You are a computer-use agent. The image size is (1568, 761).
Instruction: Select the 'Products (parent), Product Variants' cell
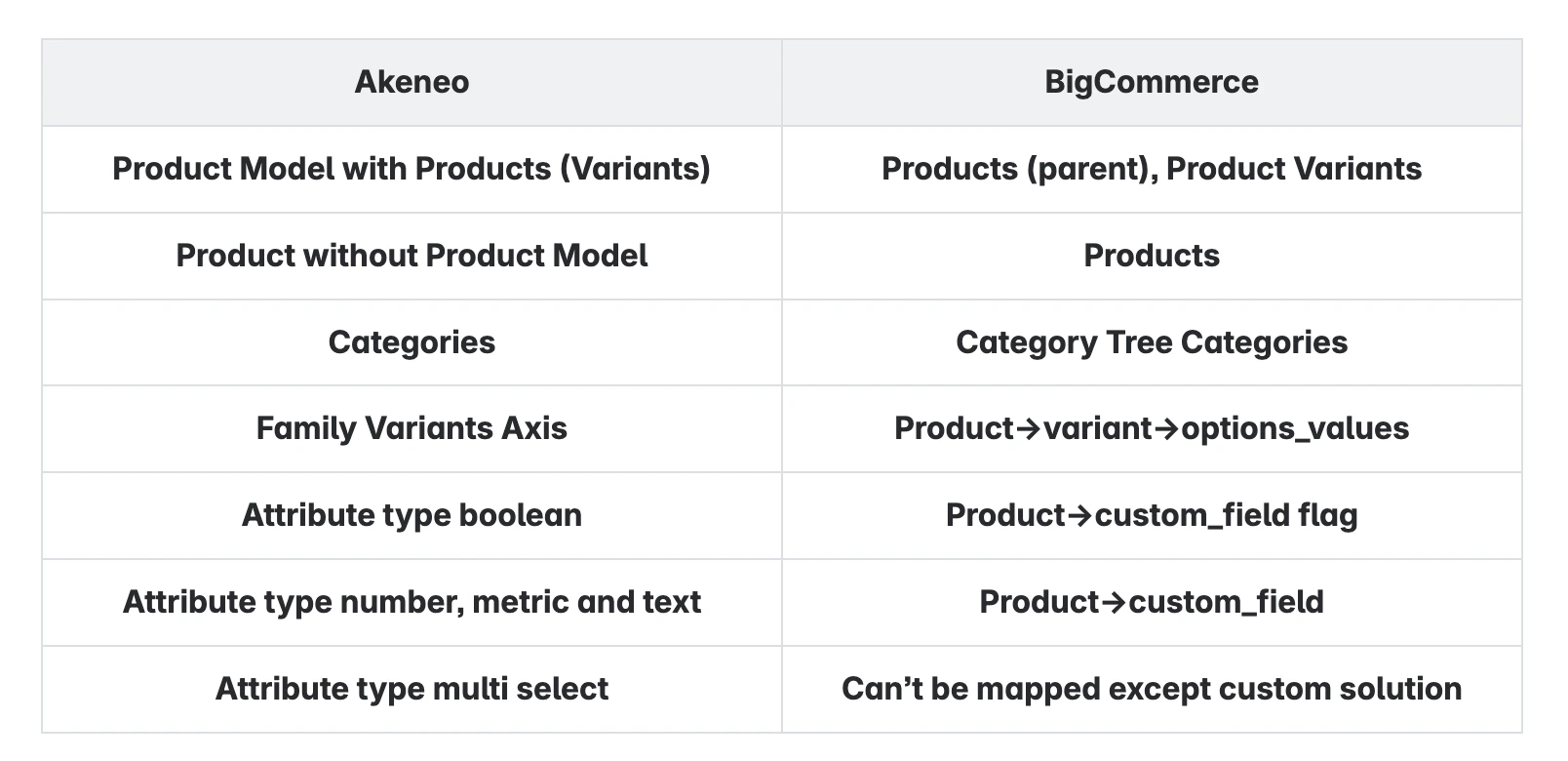point(1152,169)
